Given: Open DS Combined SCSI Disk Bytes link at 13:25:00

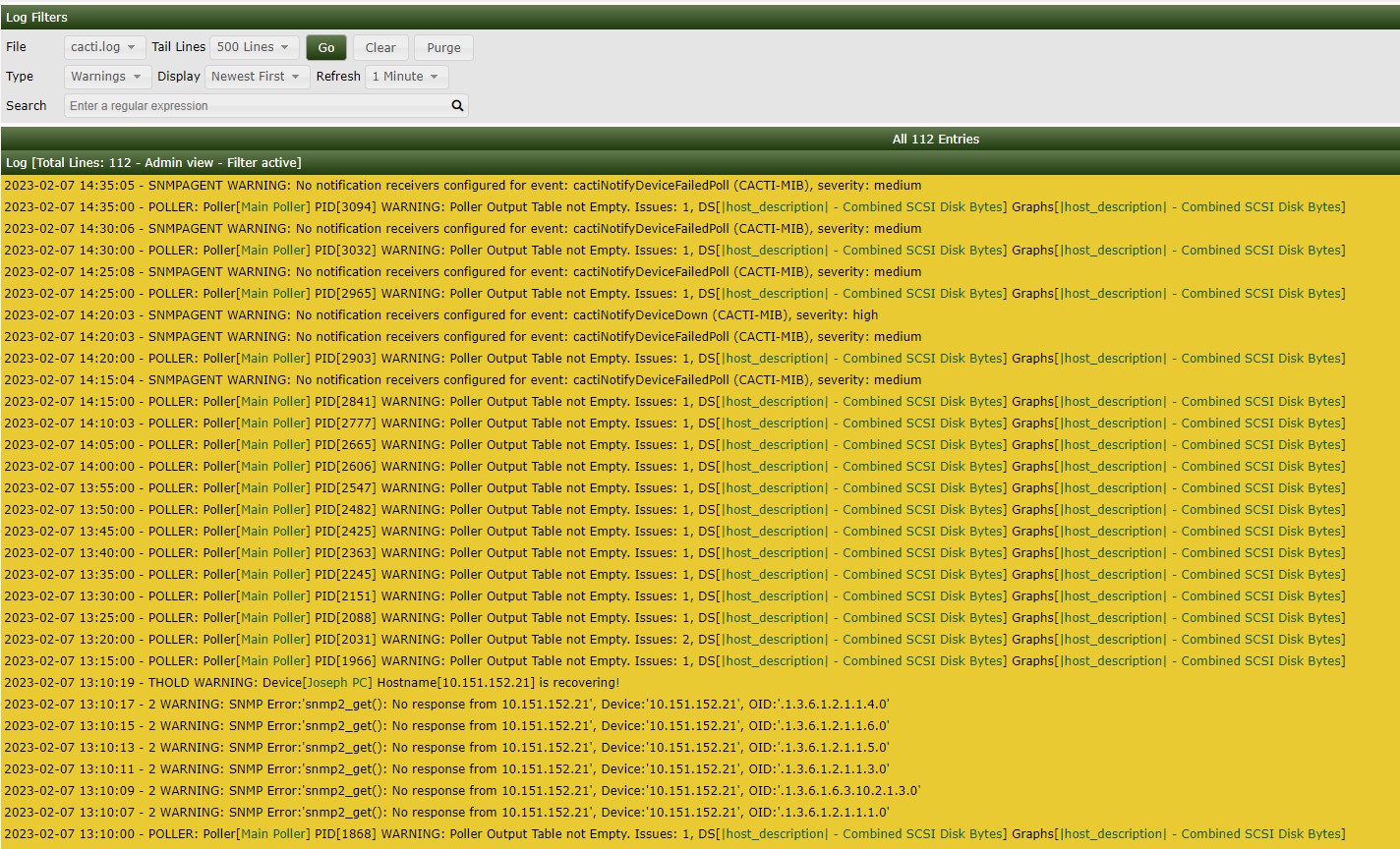Looking at the screenshot, I should point(862,618).
